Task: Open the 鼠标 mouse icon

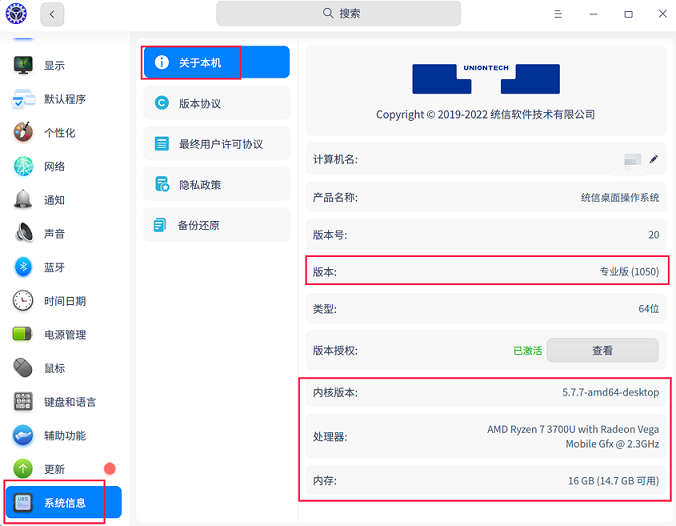Action: click(x=23, y=368)
